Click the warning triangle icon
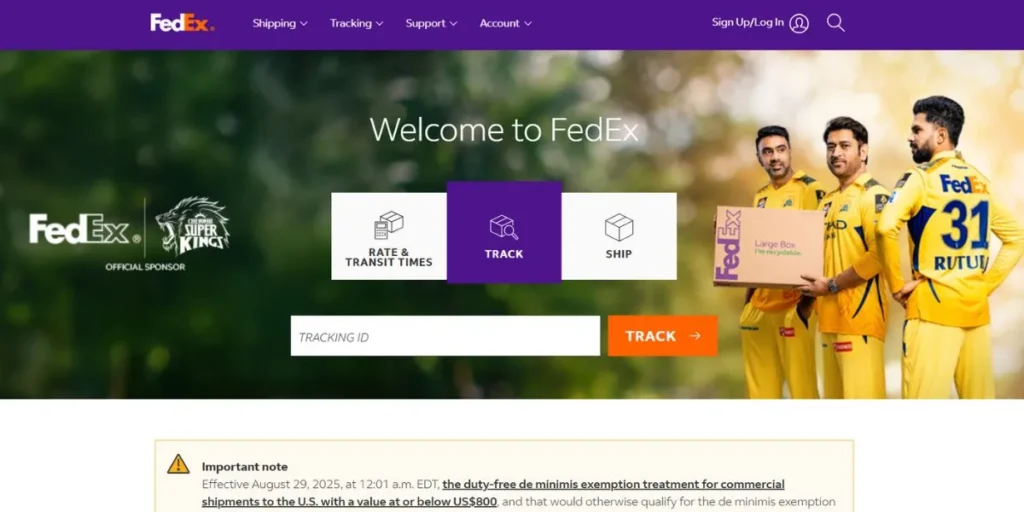 (x=178, y=464)
